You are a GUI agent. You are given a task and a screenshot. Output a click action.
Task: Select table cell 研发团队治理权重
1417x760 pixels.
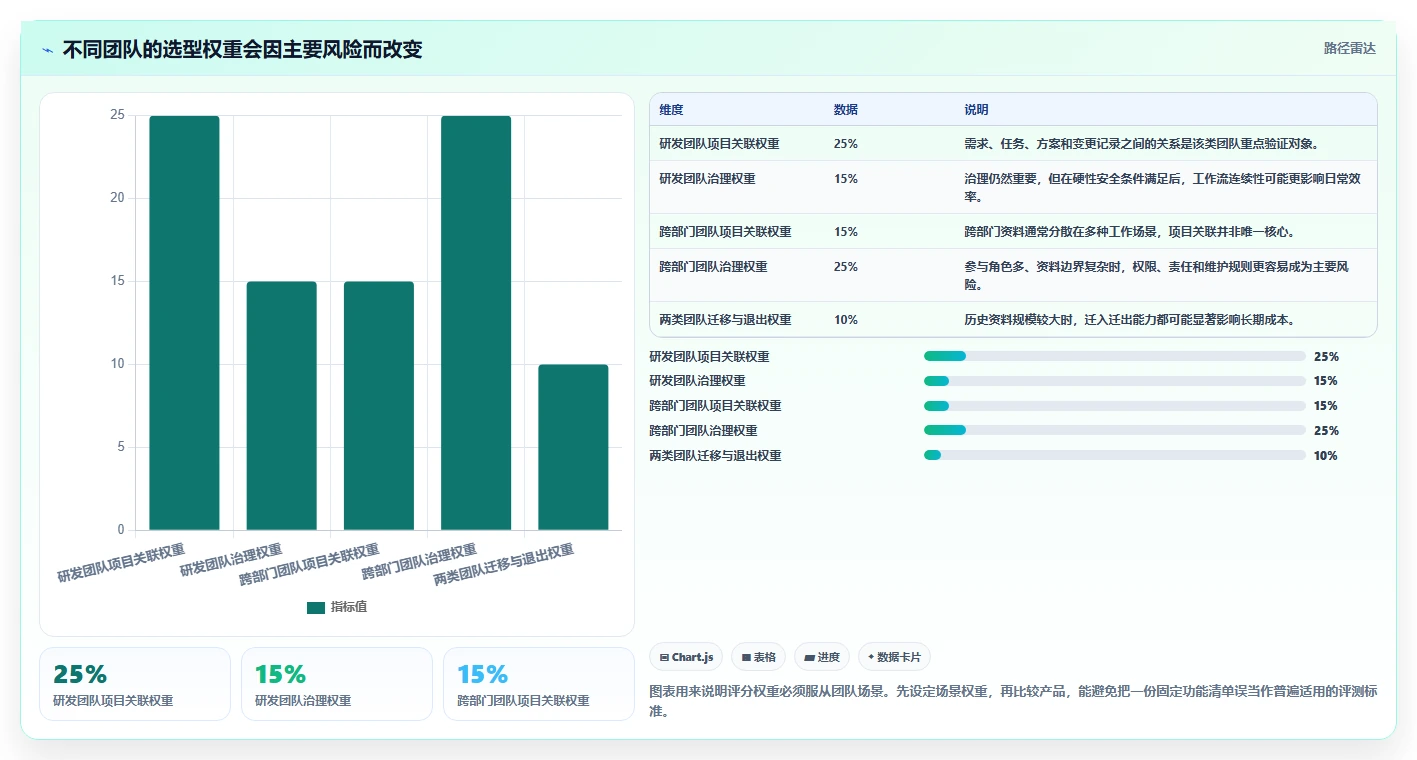[x=707, y=179]
